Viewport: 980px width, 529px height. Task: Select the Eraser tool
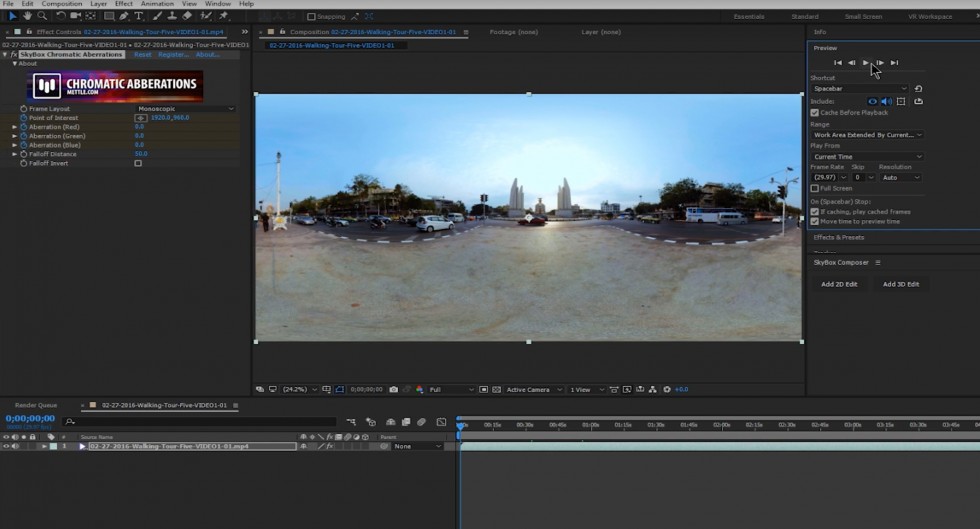tap(187, 16)
